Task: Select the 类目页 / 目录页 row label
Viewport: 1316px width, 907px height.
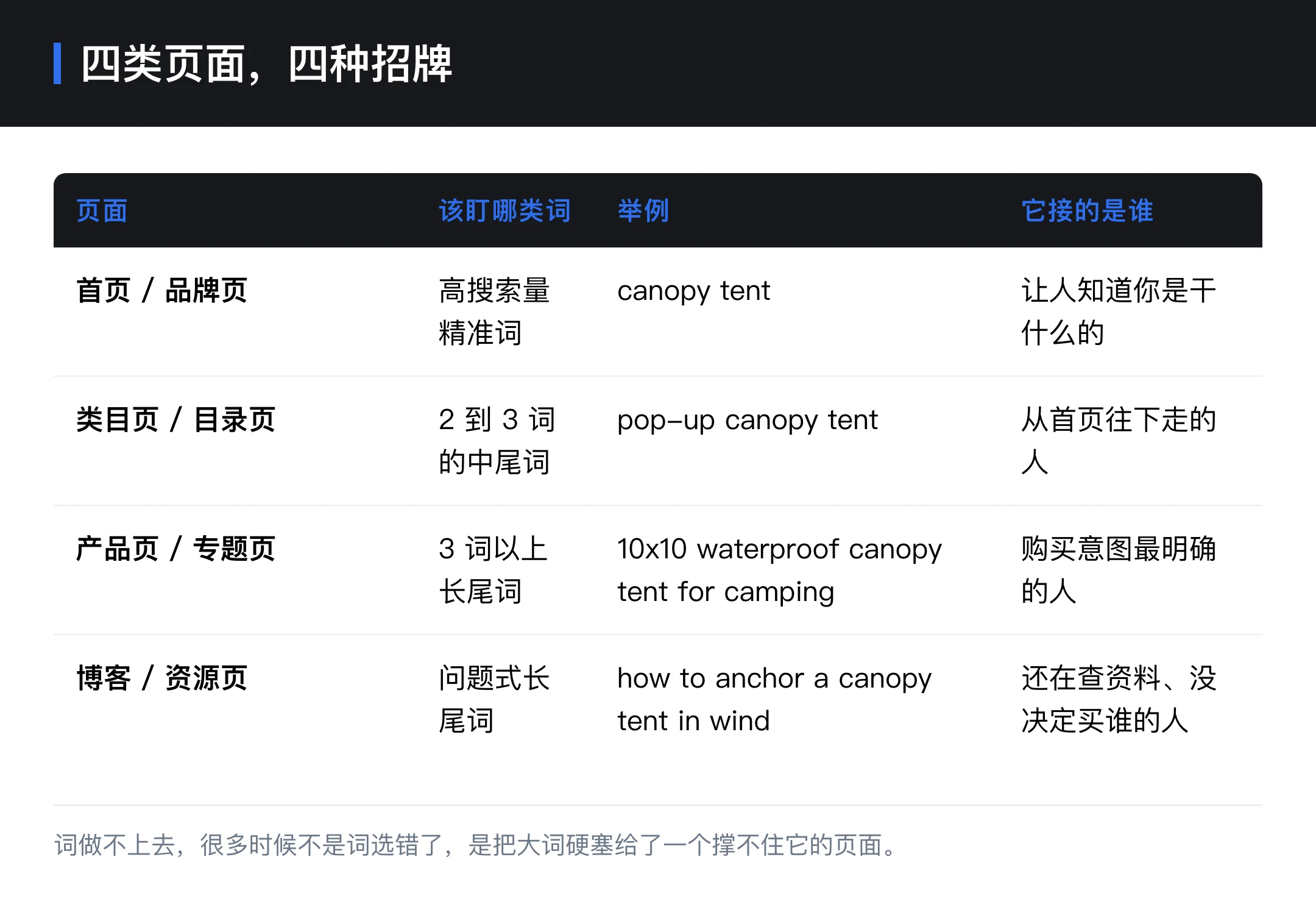Action: coord(175,419)
